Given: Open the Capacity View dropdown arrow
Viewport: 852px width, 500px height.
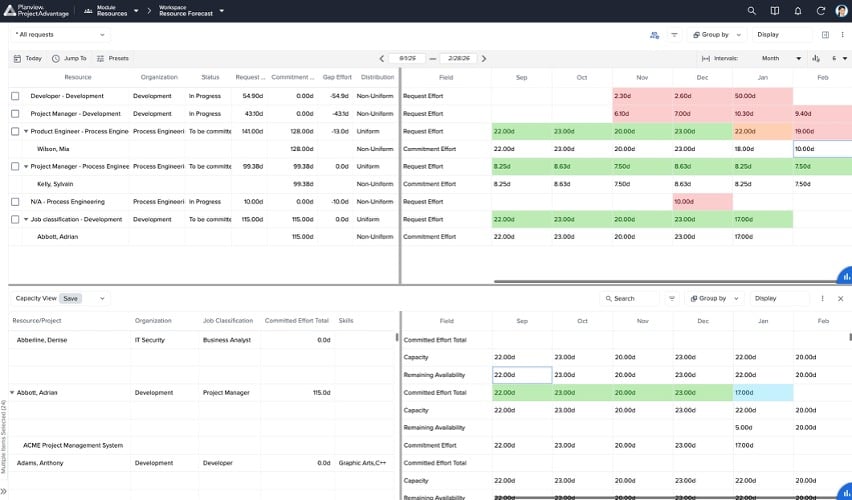Looking at the screenshot, I should (101, 298).
